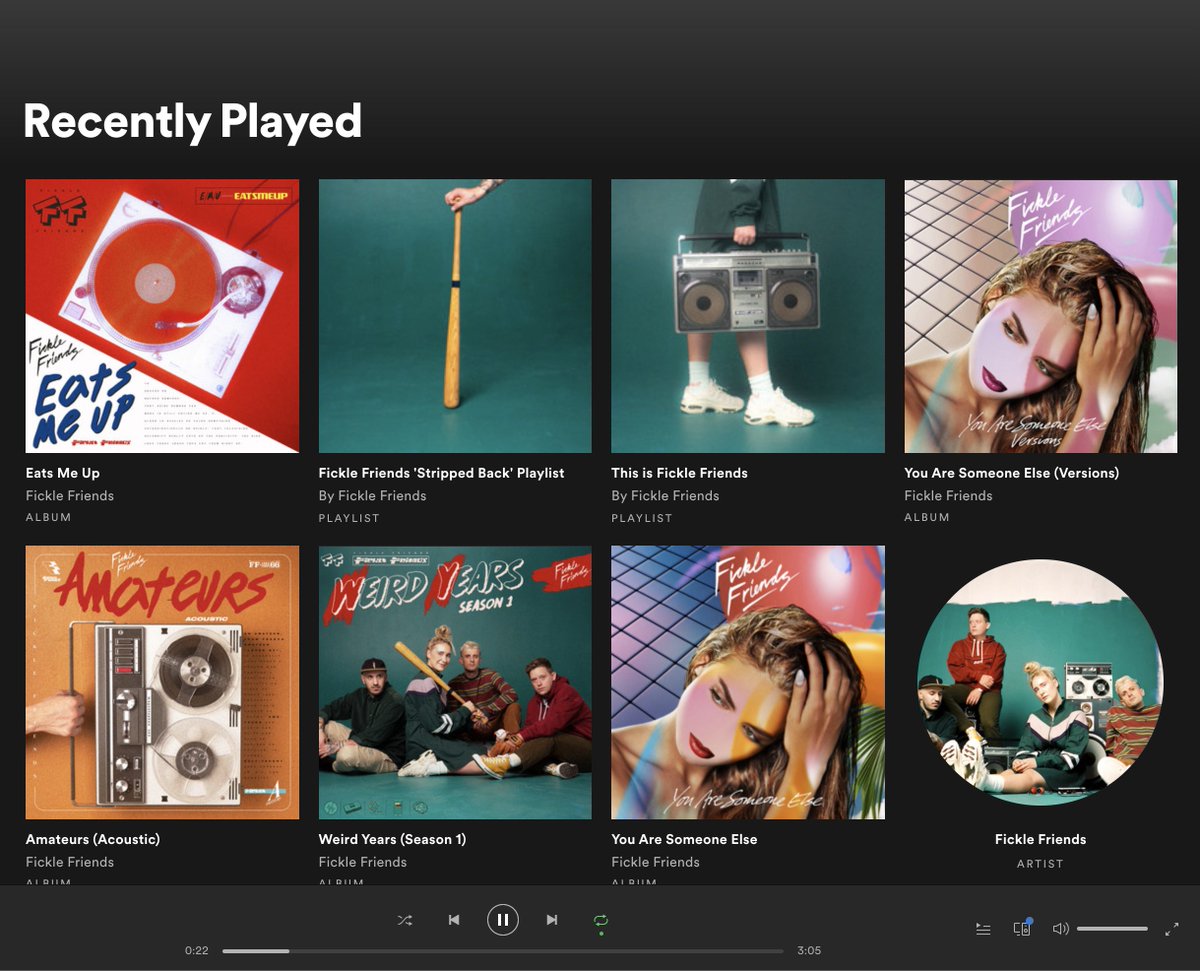Open the play queue
This screenshot has width=1200, height=971.
pos(984,929)
